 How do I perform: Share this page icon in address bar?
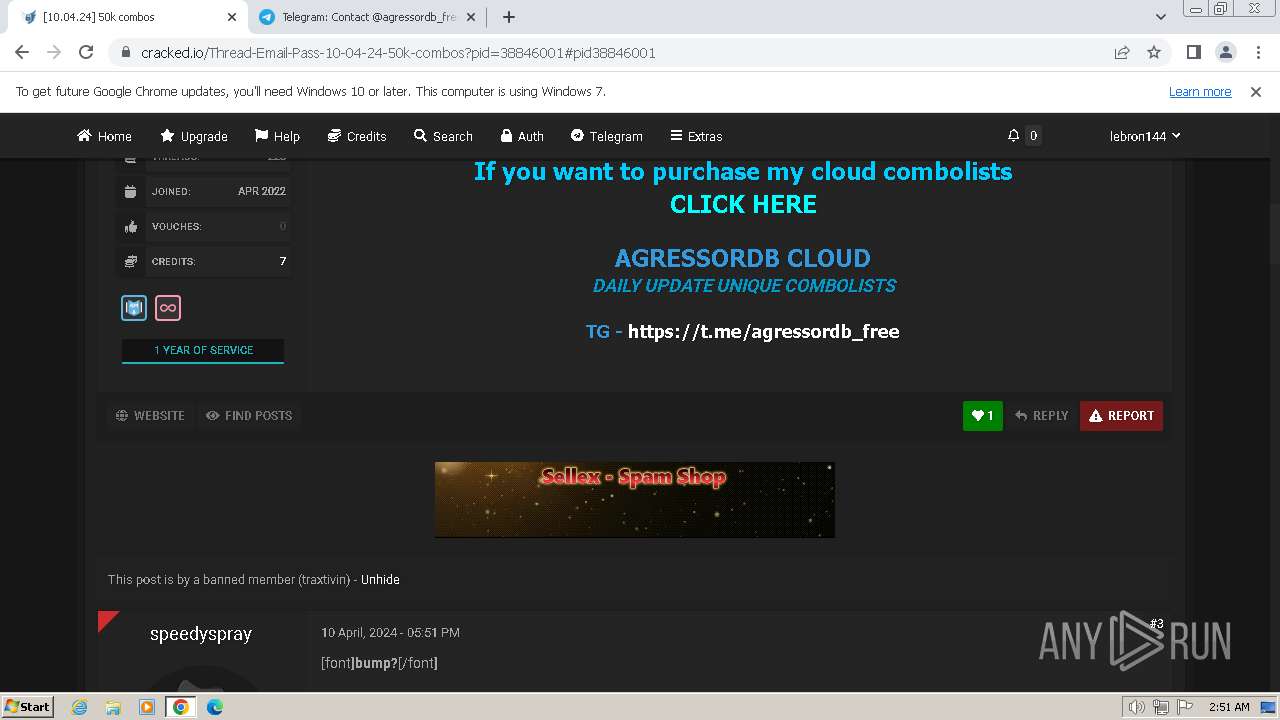tap(1122, 52)
